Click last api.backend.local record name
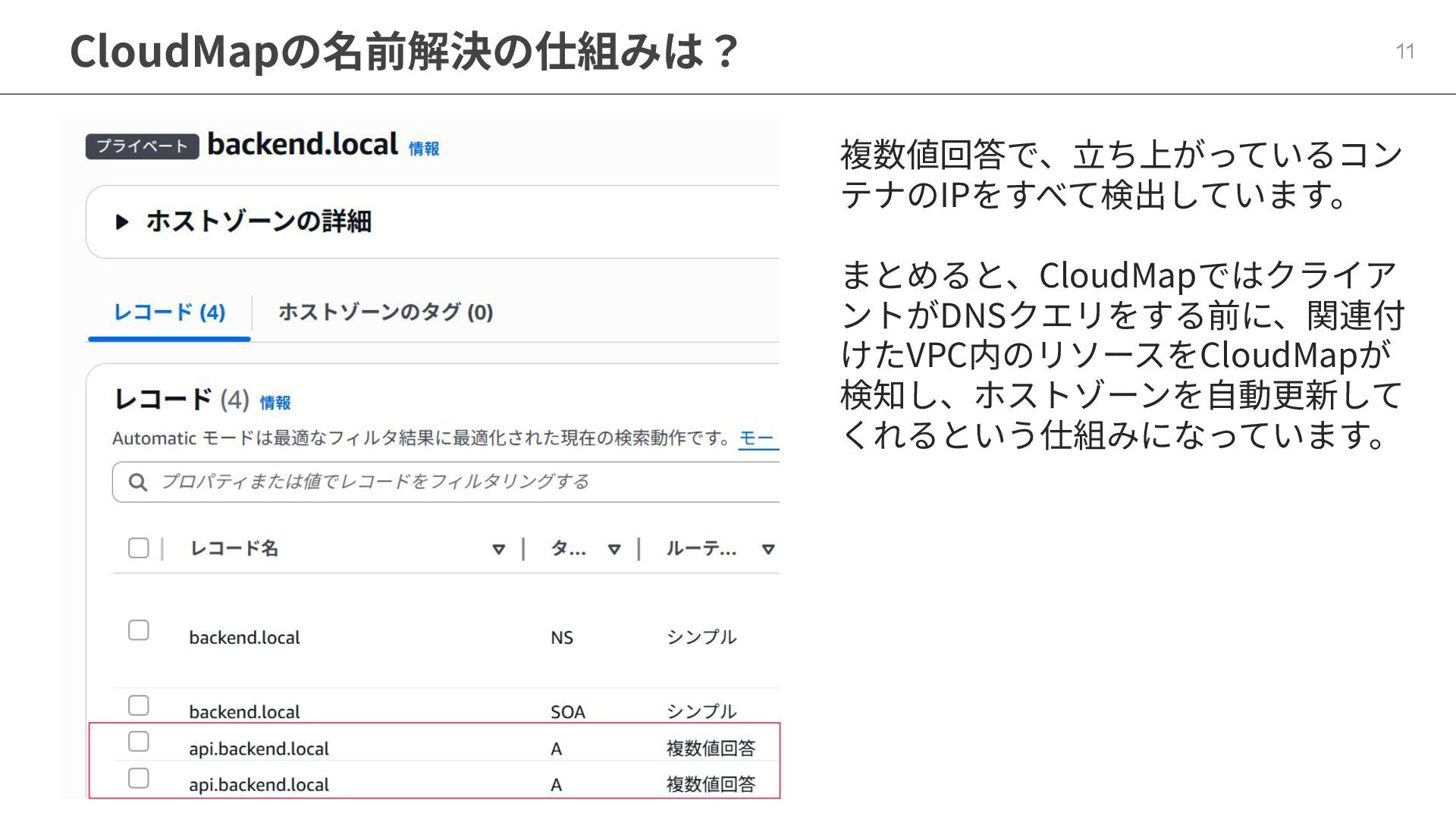The width and height of the screenshot is (1456, 819). (259, 785)
